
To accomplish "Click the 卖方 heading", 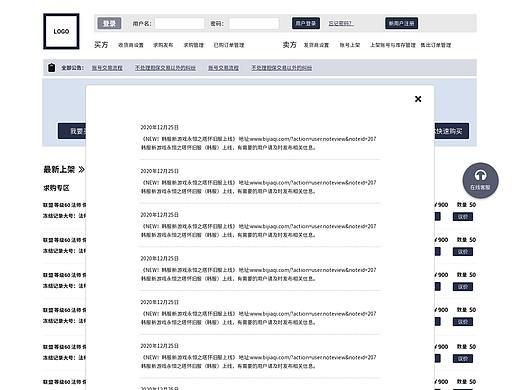I will (x=289, y=45).
